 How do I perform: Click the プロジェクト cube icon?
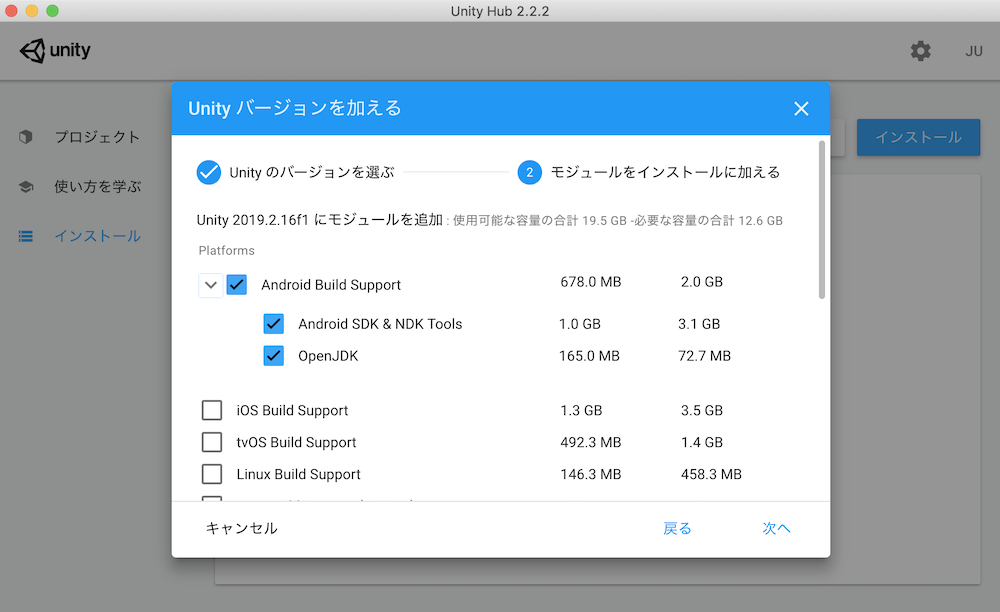pyautogui.click(x=26, y=137)
